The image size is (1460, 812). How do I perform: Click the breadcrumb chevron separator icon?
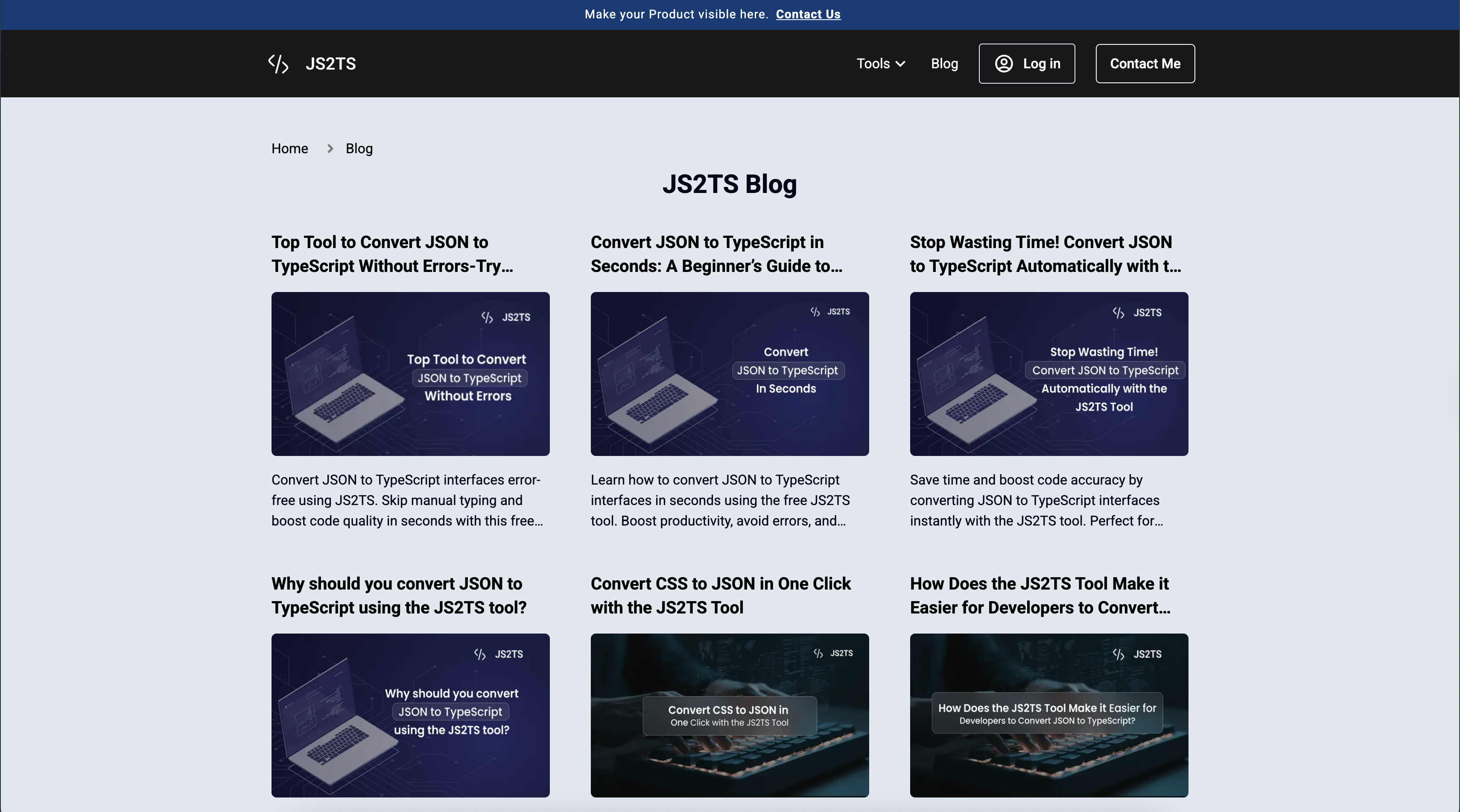pos(330,149)
